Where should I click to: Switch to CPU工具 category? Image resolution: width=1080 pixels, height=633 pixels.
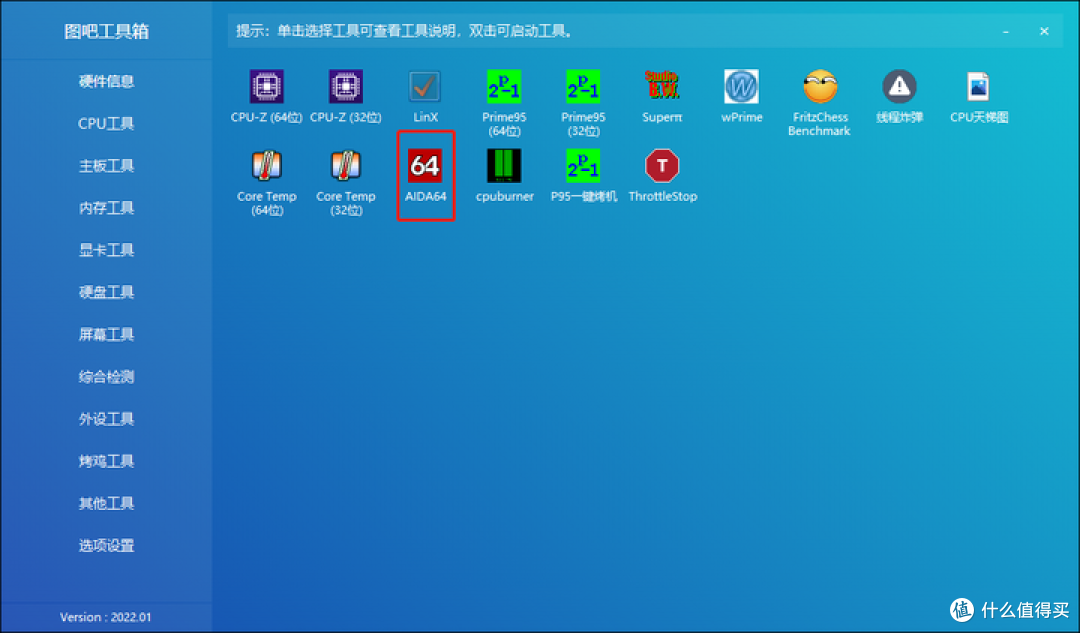pos(106,123)
